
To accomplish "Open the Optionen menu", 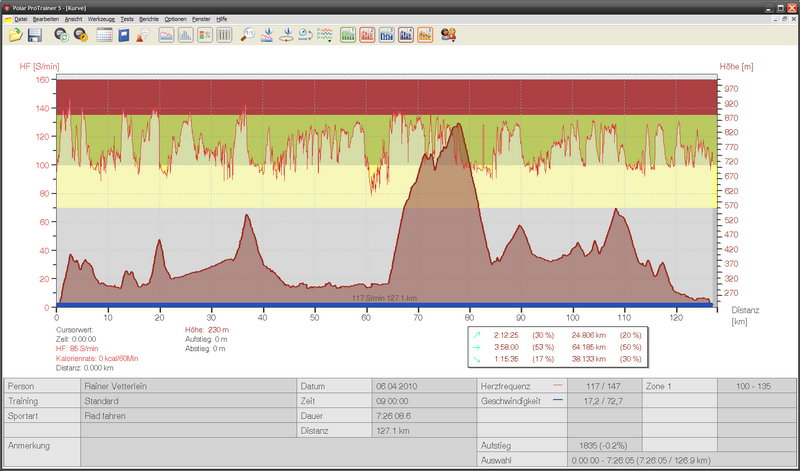I will pos(175,19).
